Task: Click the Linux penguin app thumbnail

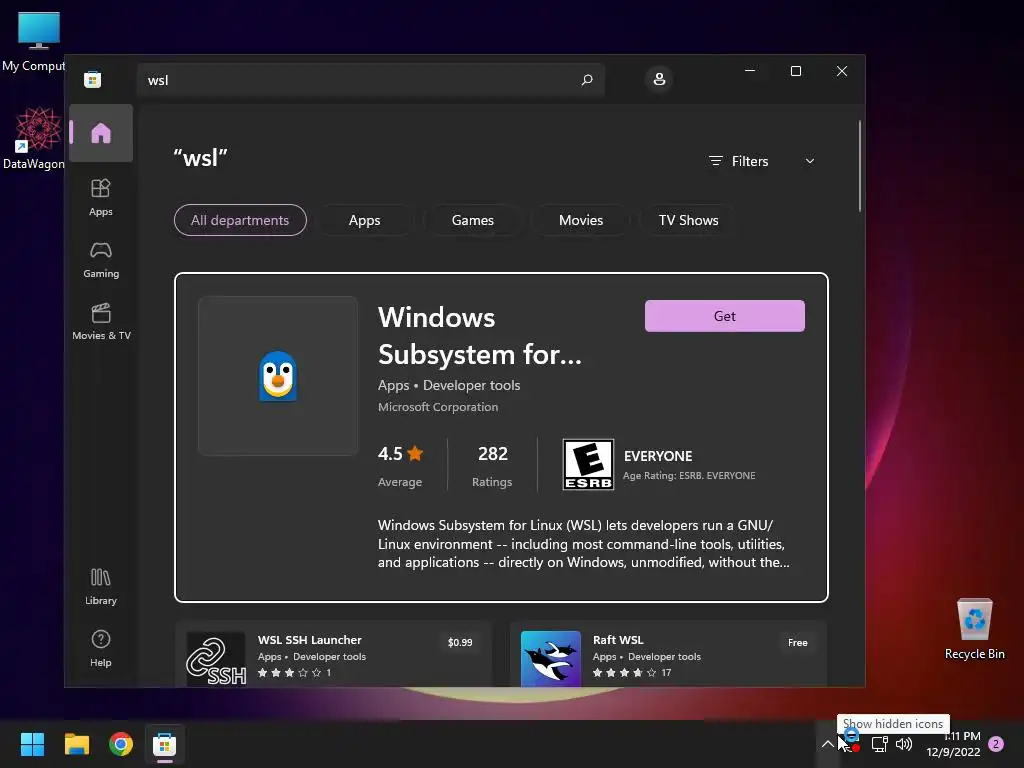Action: pyautogui.click(x=278, y=376)
